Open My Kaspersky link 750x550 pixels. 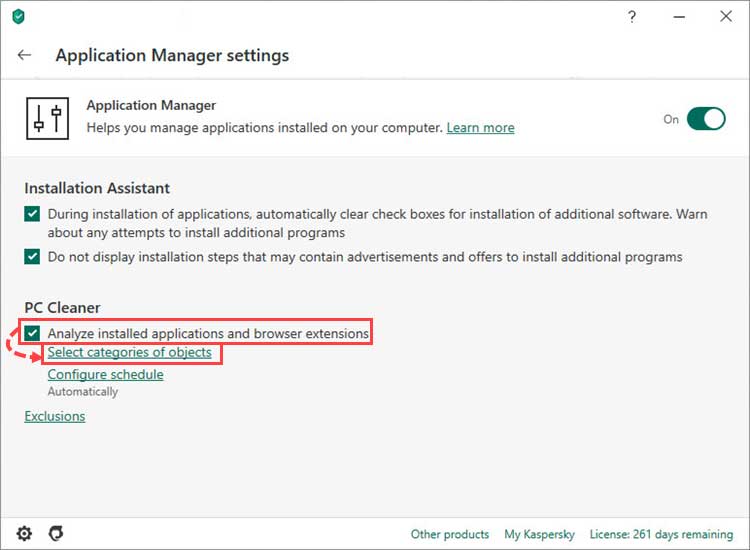click(540, 534)
